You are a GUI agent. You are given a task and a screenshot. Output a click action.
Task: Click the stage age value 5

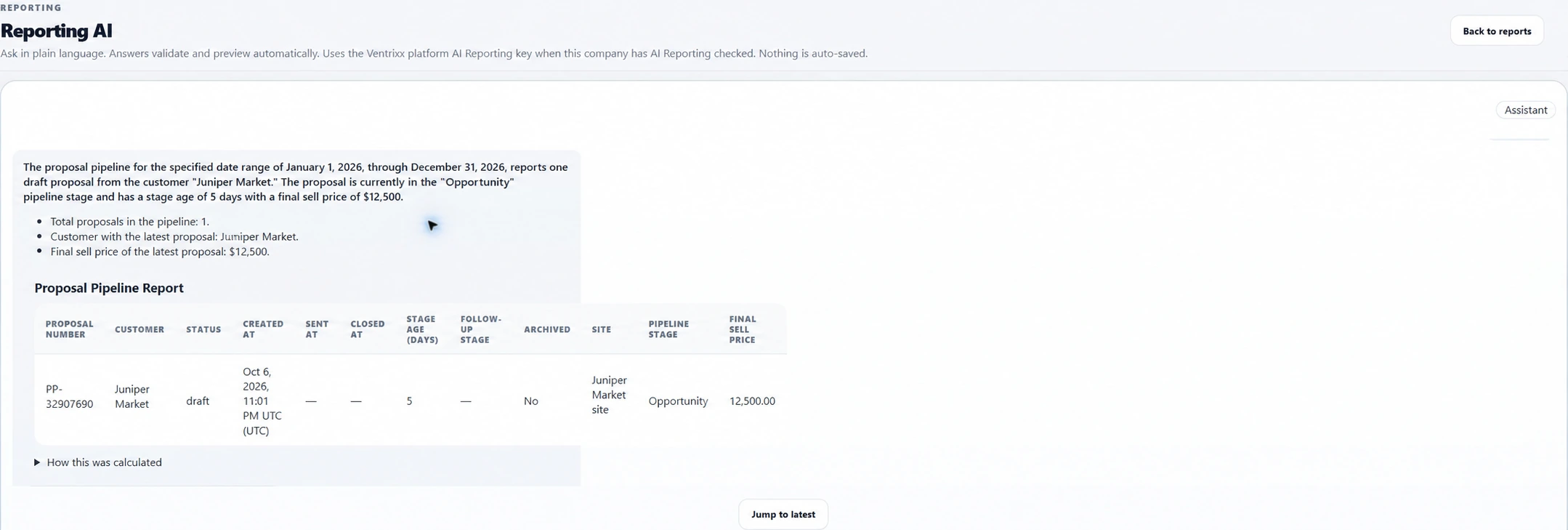[410, 401]
